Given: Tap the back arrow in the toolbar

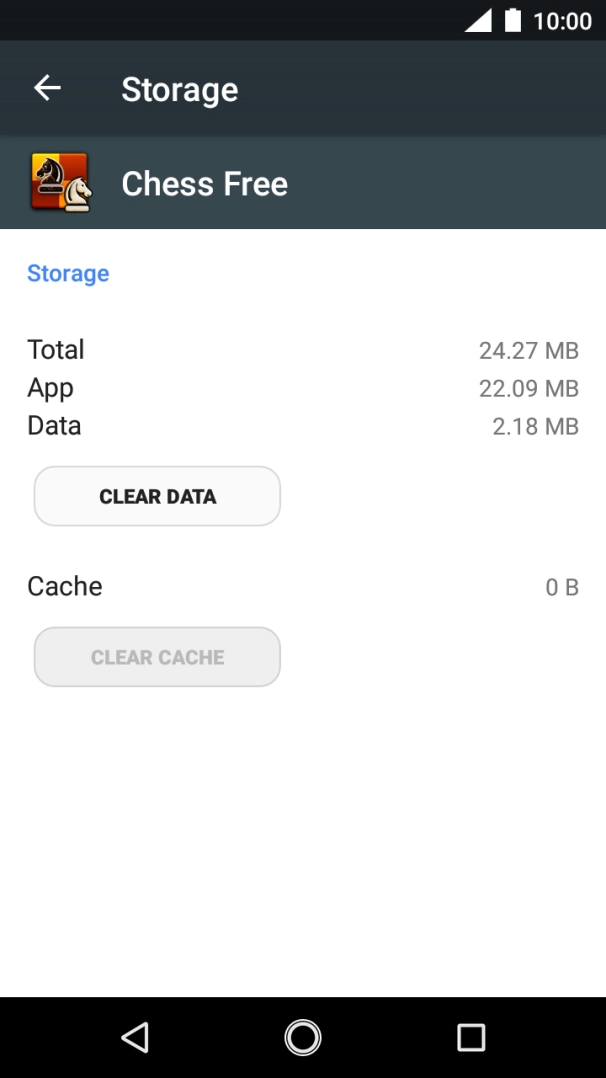Looking at the screenshot, I should [x=47, y=88].
